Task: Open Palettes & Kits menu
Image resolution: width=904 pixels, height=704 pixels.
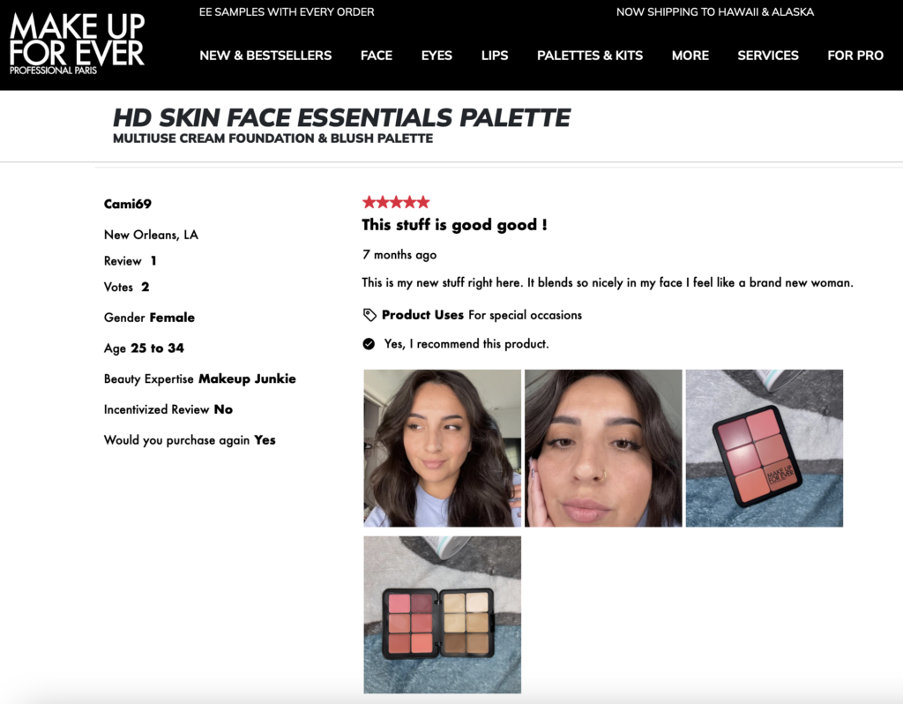Action: pos(590,55)
